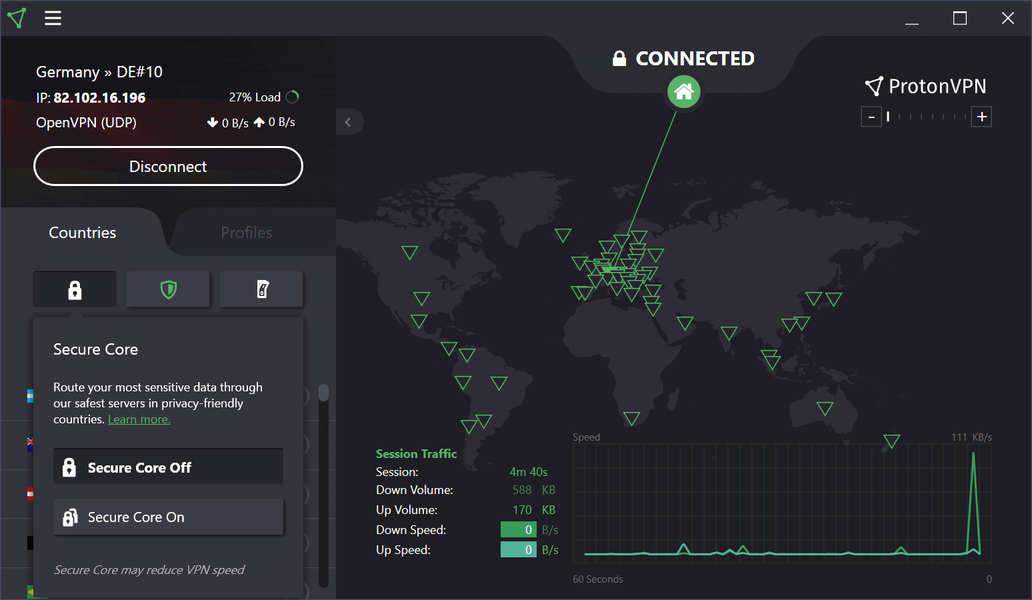Switch to the Countries tab
This screenshot has height=600, width=1032.
click(x=82, y=232)
